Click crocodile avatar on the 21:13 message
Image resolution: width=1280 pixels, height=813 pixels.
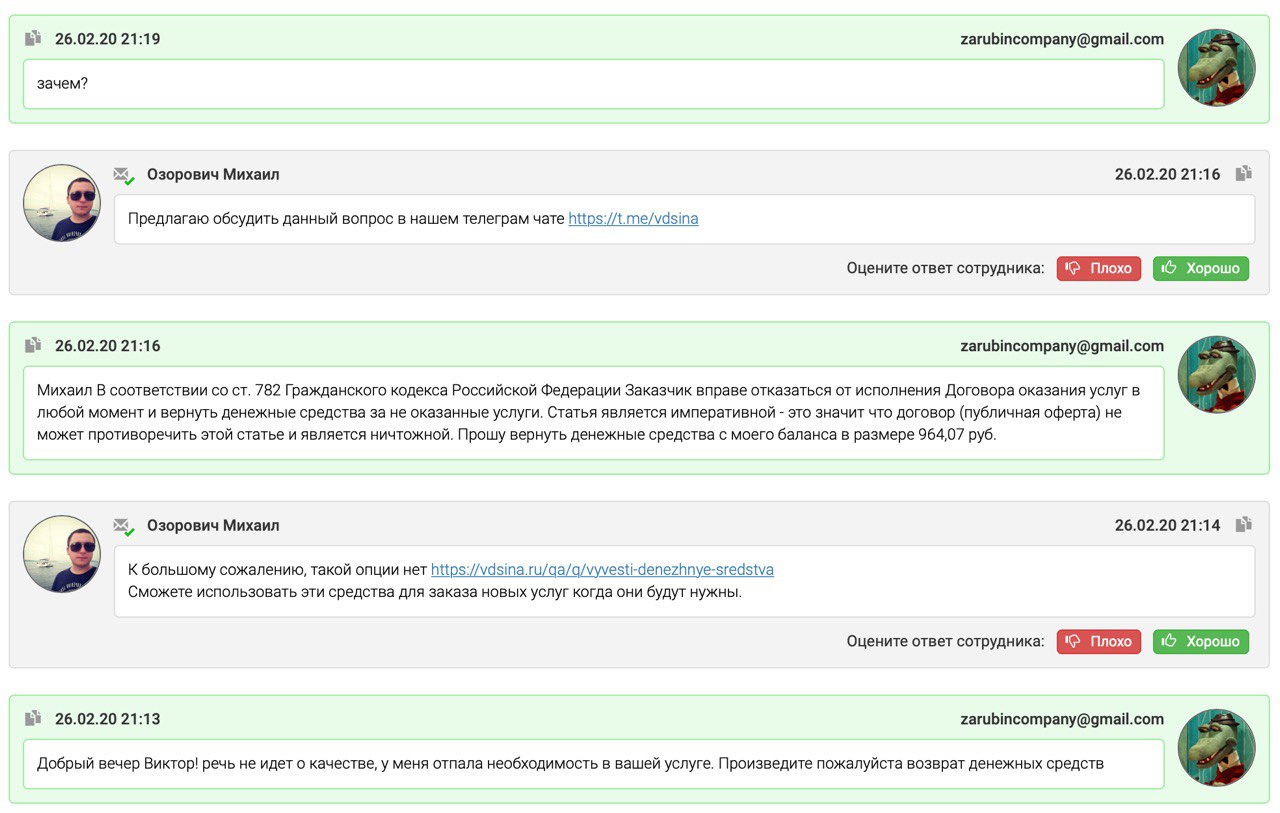click(1216, 747)
